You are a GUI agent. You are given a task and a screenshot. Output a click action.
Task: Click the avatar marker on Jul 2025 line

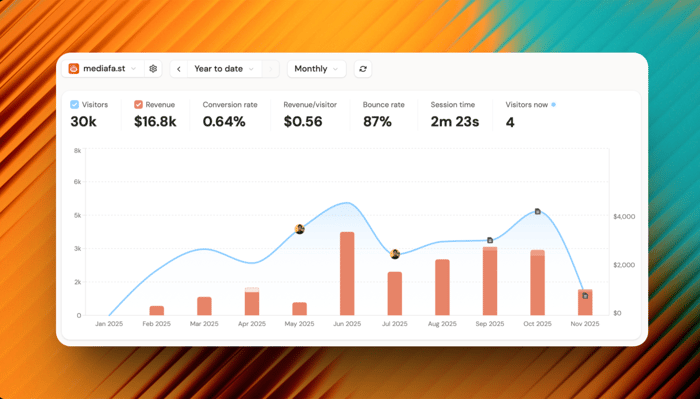395,254
